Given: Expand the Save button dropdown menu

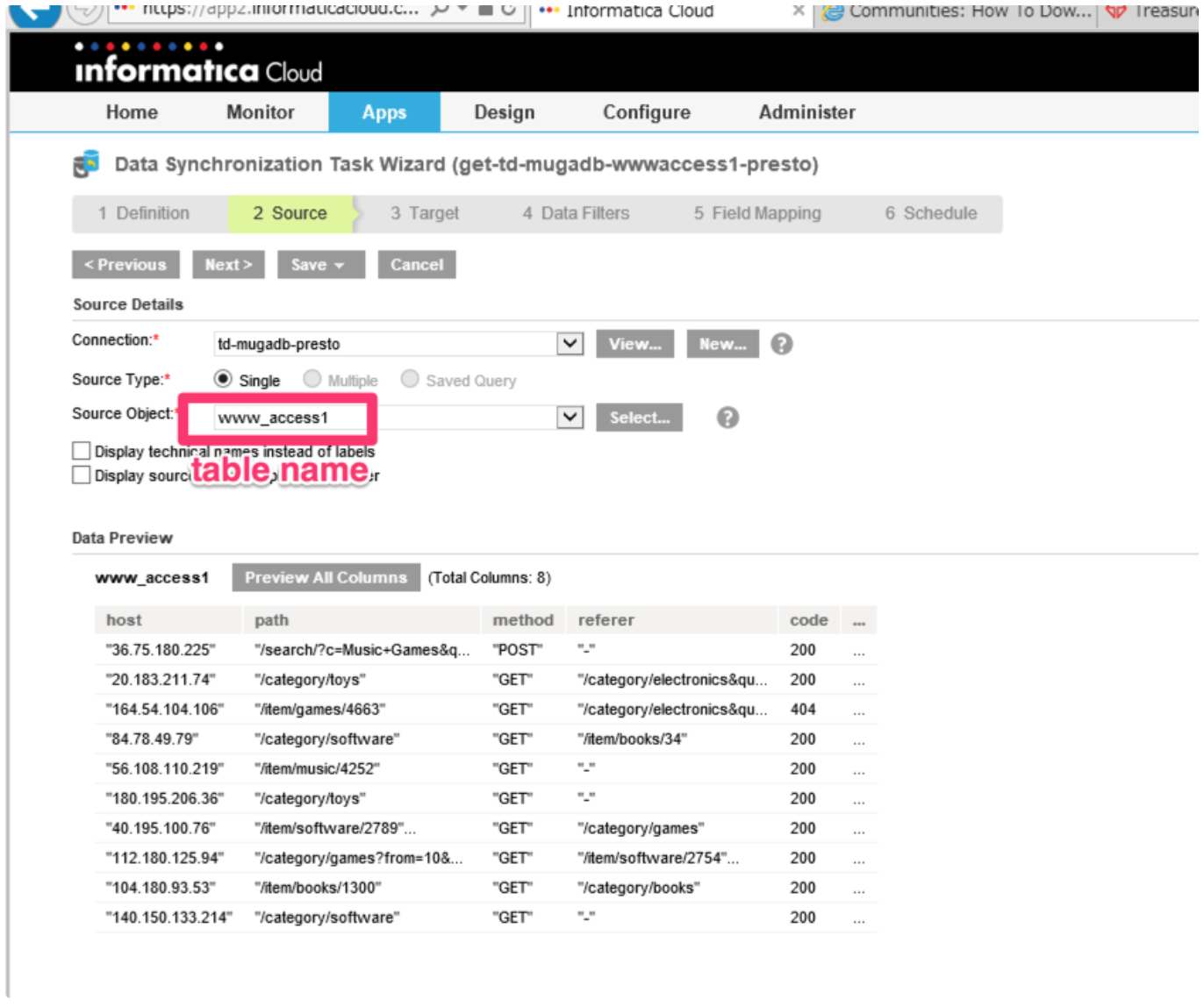Looking at the screenshot, I should 340,265.
